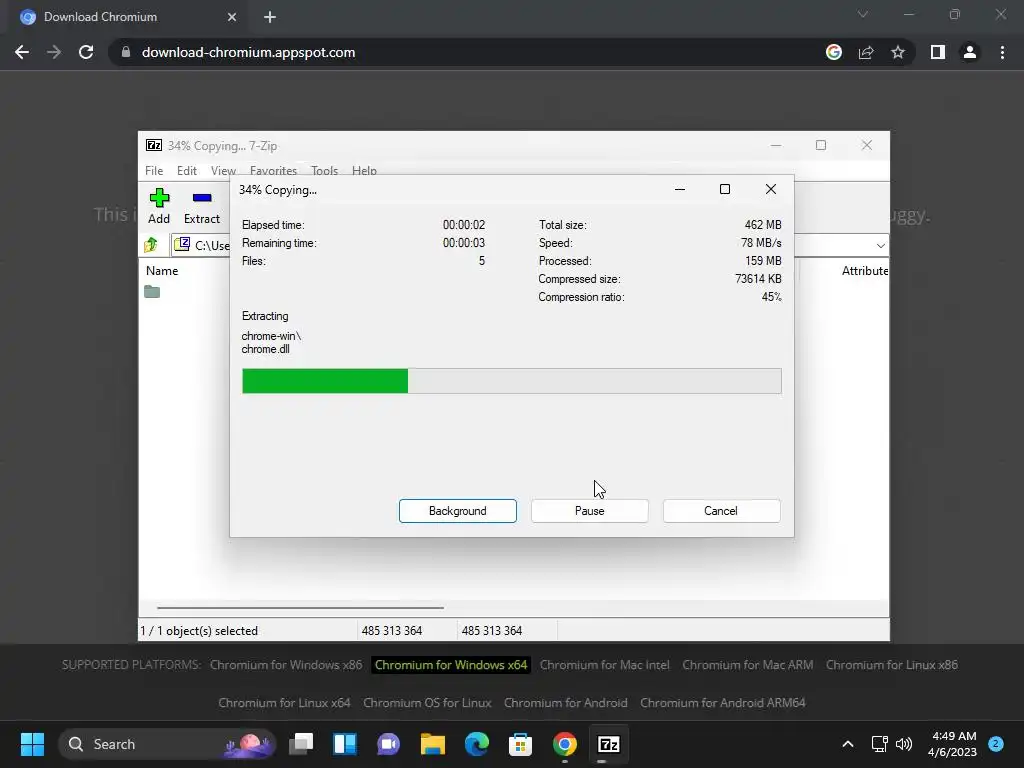
Task: Click the 7-Zip taskbar icon
Action: tap(609, 744)
